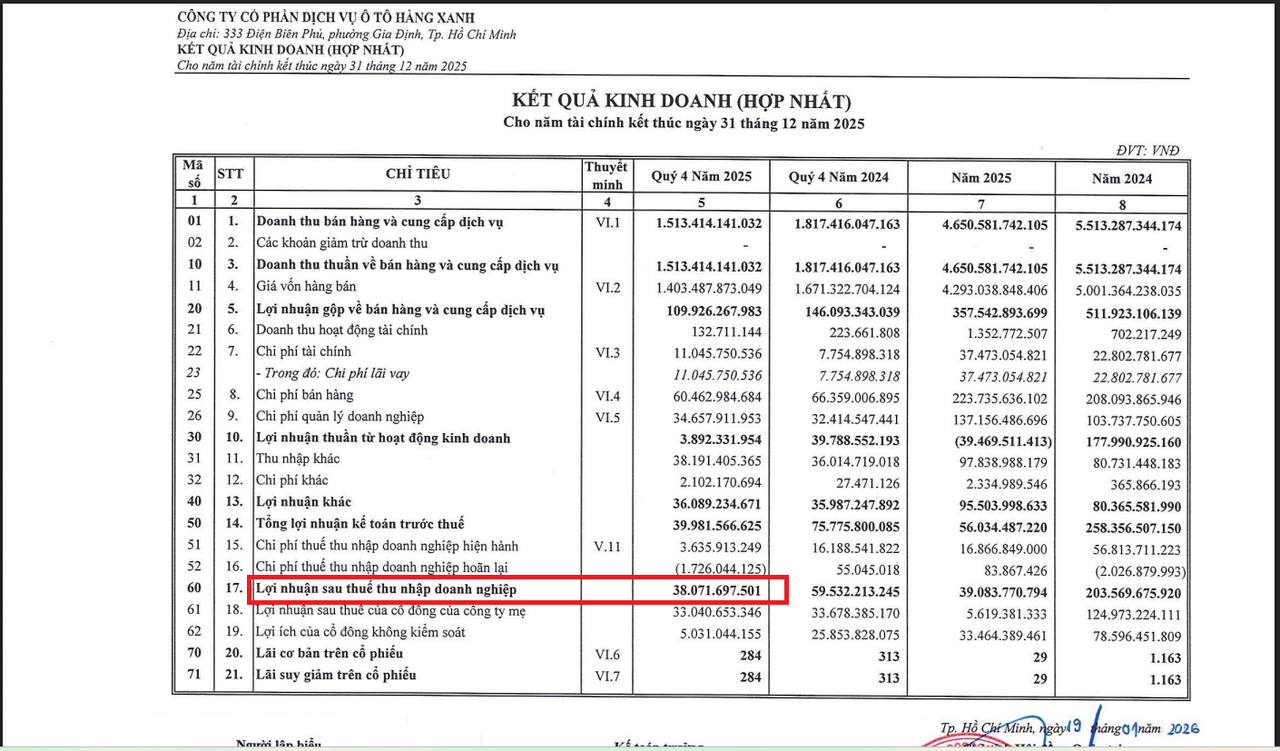Viewport: 1280px width, 751px height.
Task: Click the 'CHỈ TIÊU' column header
Action: click(x=418, y=174)
